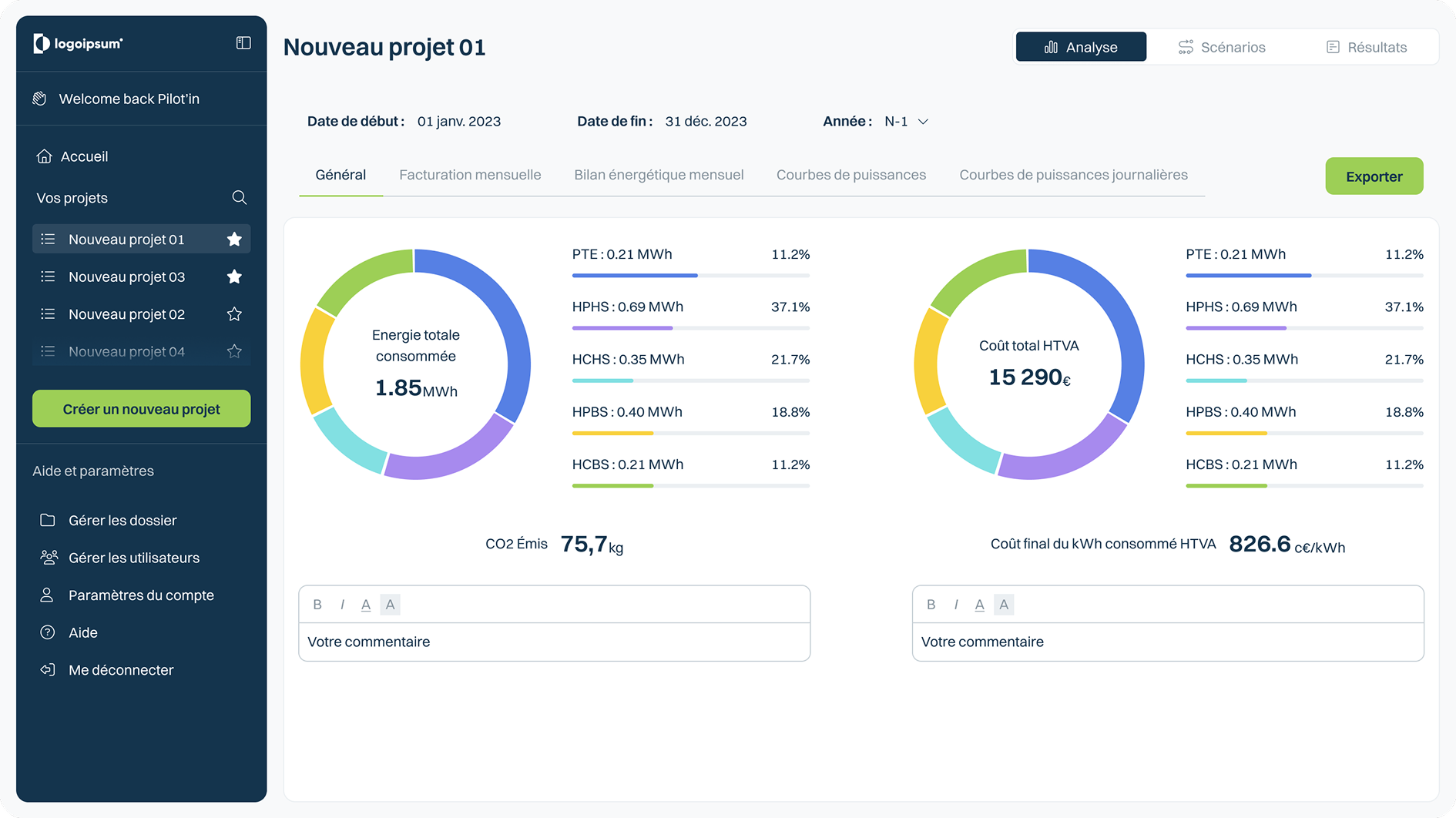Click Créer un nouveau projet button
Screen dimensions: 1456x818
tap(142, 408)
